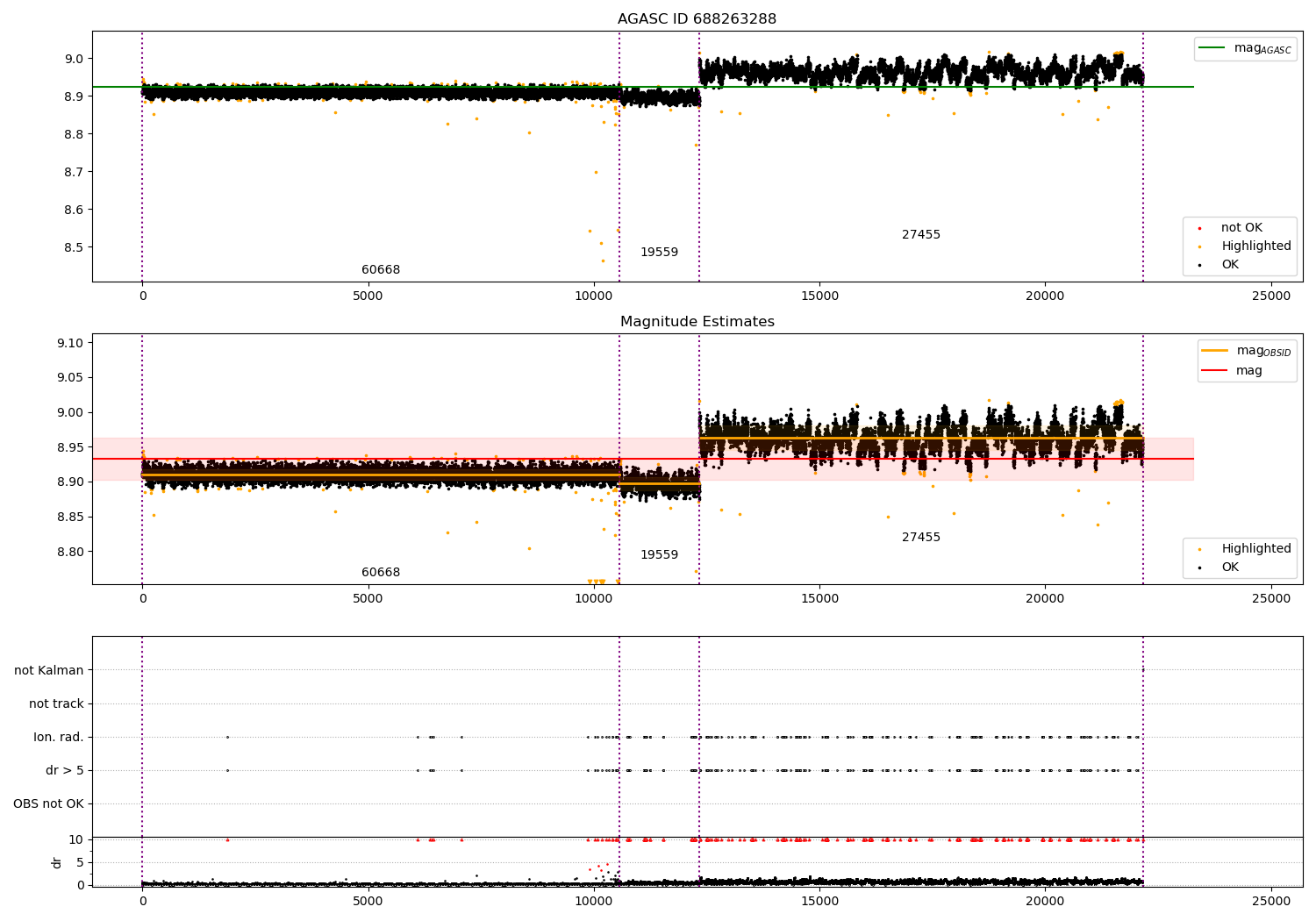Viewport: 1316px width, 921px height.
Task: Click x-tick 10000 under the dr plot
Action: [594, 902]
